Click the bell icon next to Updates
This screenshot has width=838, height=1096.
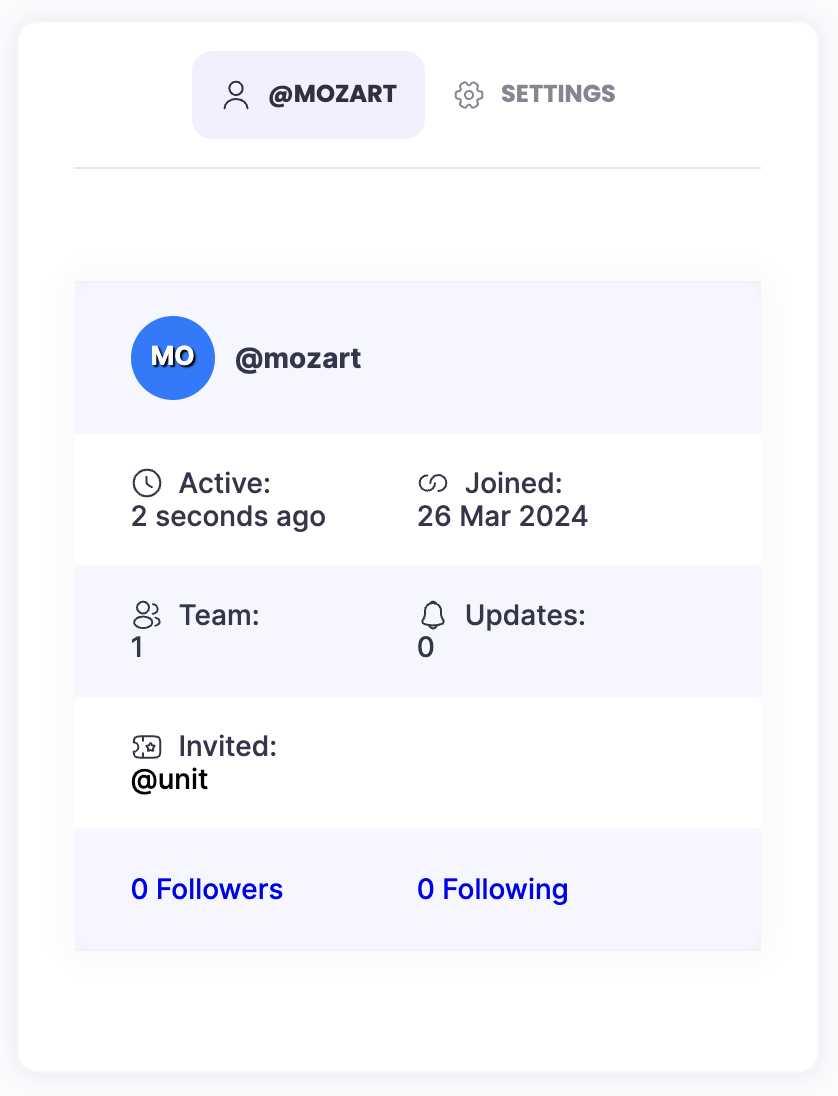click(x=432, y=615)
